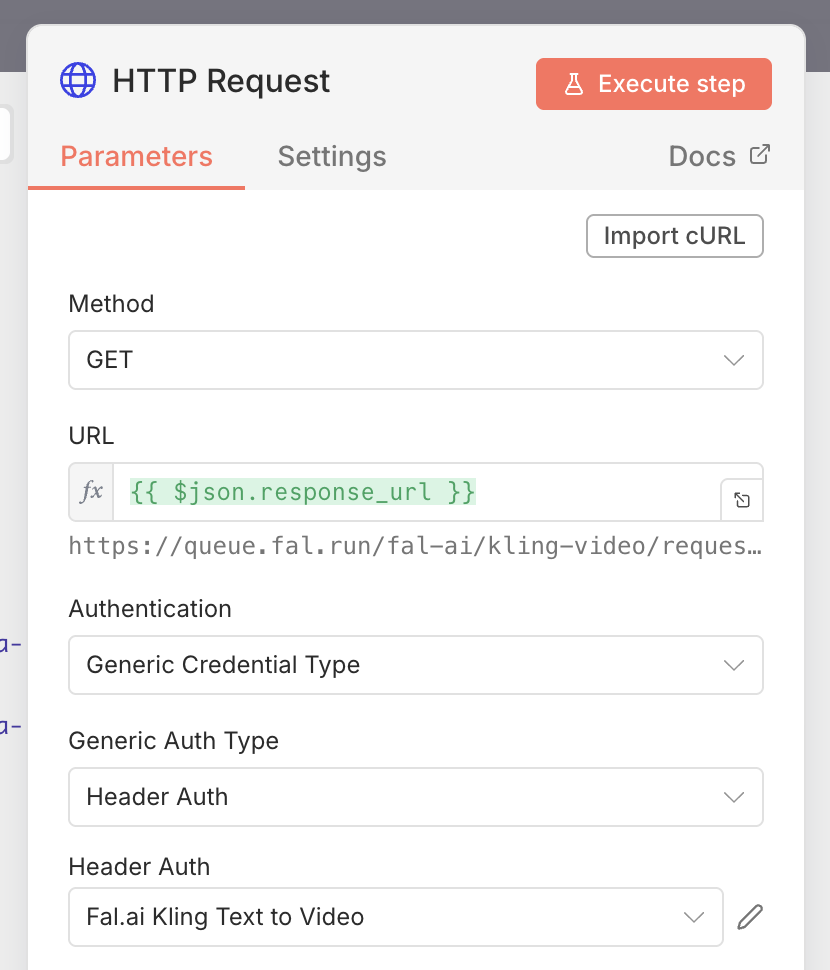
Task: Click the external link icon next to Docs
Action: click(760, 154)
